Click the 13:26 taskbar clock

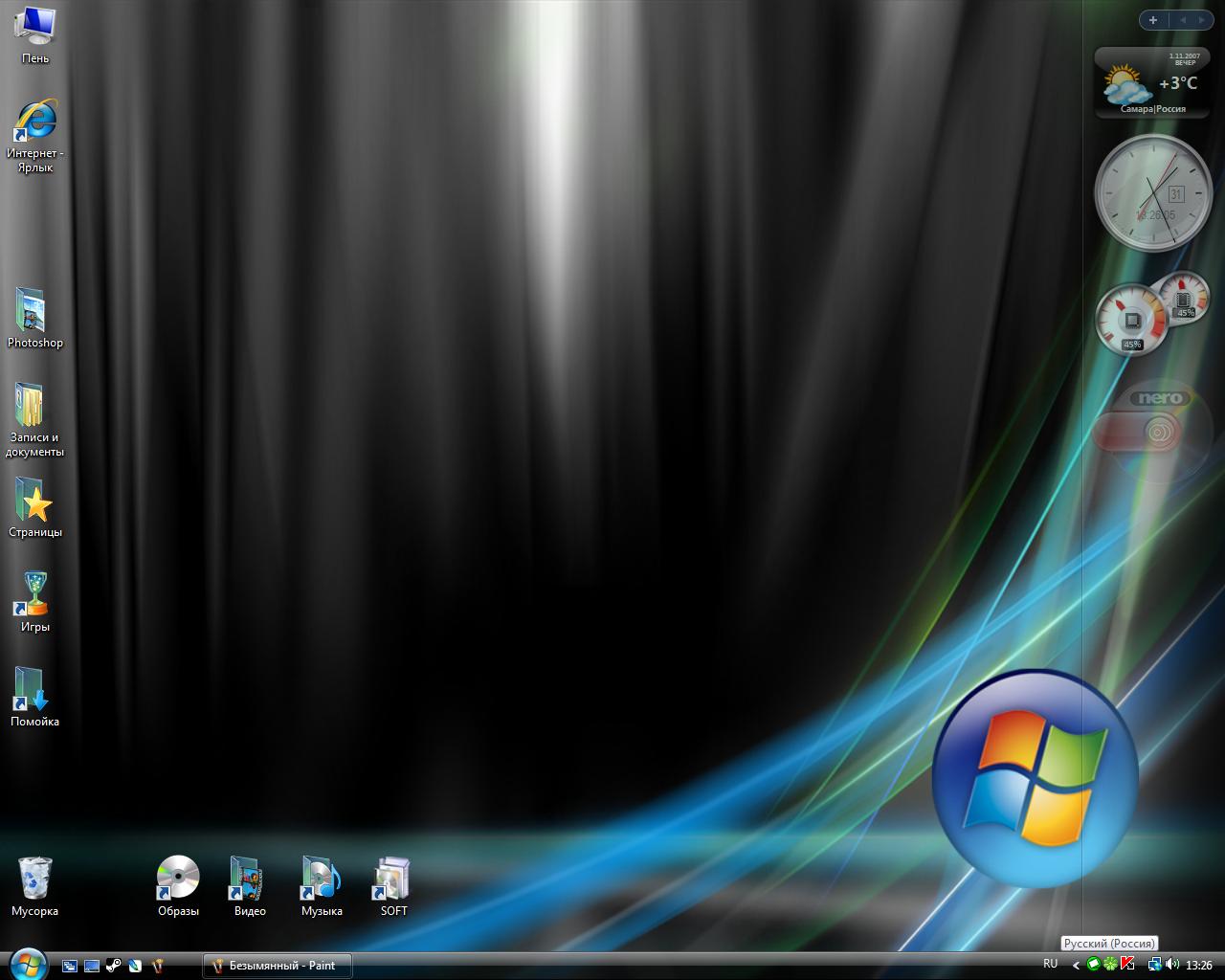pyautogui.click(x=1199, y=966)
